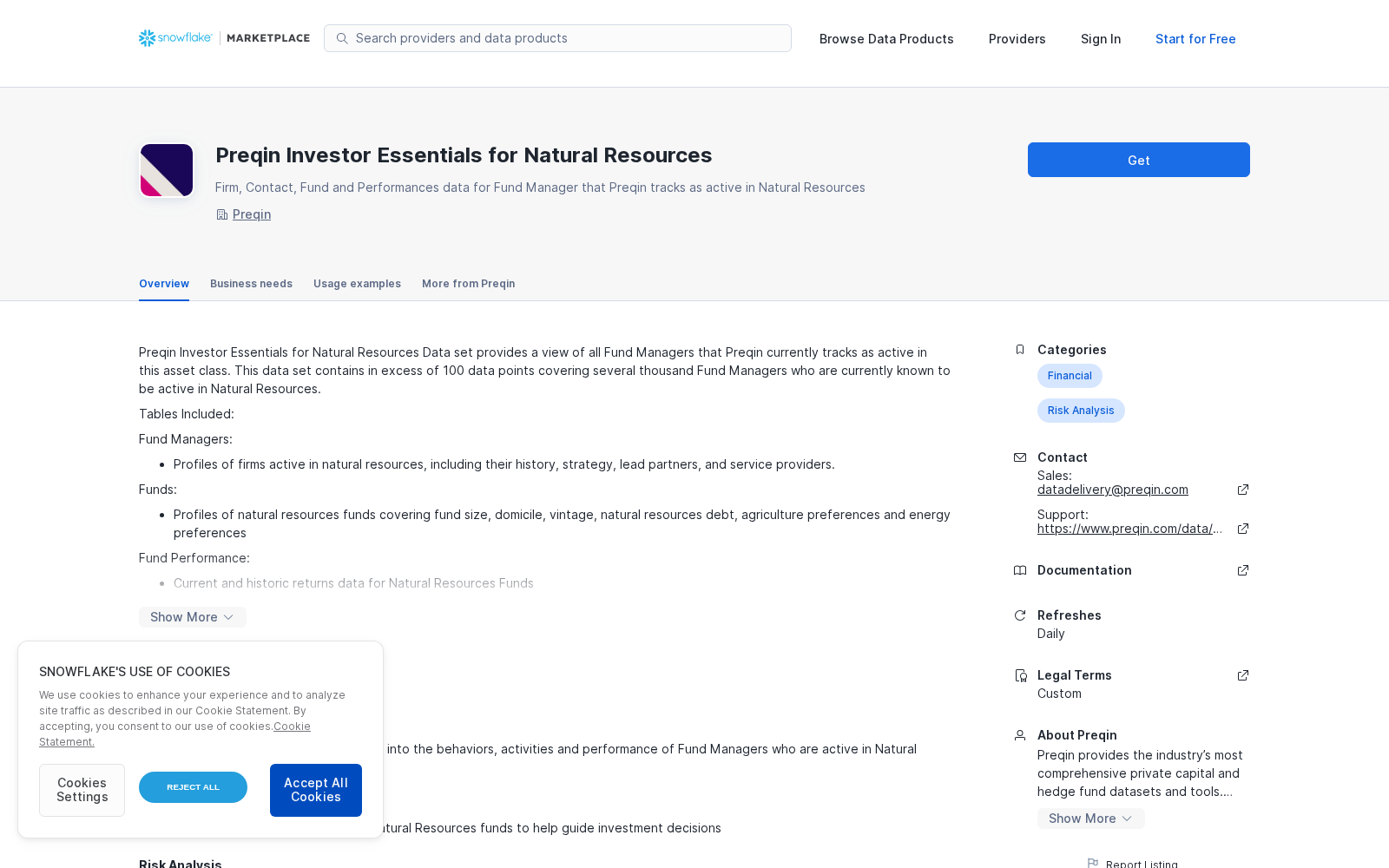Click Start for Free link
Screen dimensions: 1389x868
(1195, 39)
